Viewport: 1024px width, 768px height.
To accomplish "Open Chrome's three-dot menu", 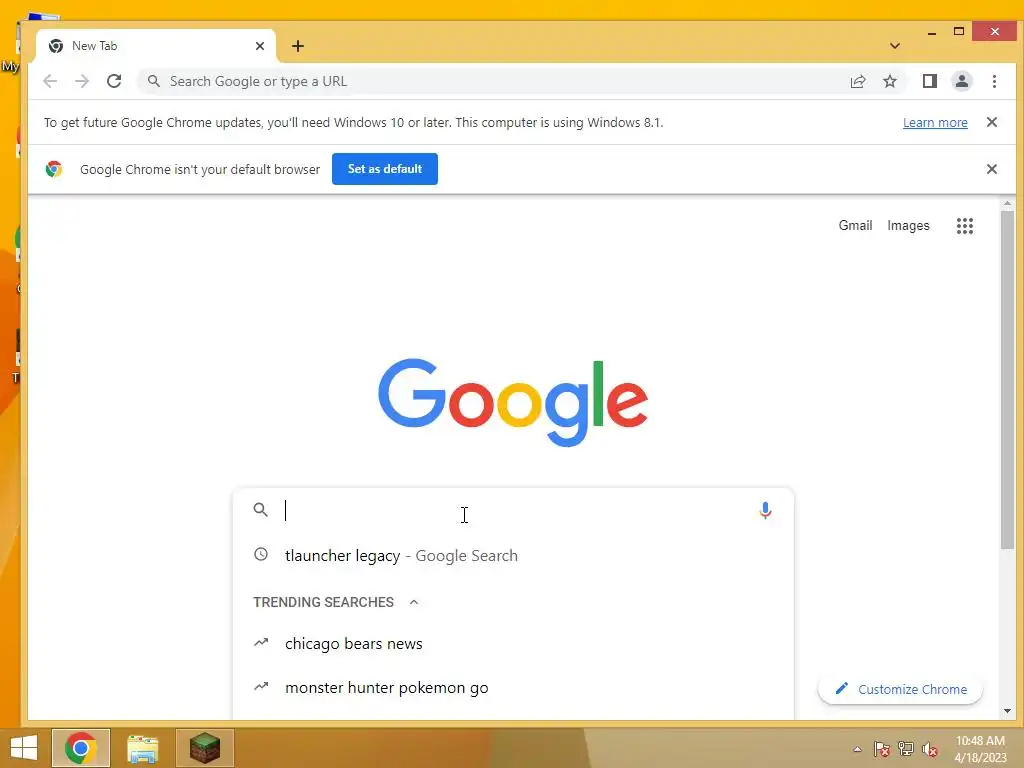I will click(994, 81).
